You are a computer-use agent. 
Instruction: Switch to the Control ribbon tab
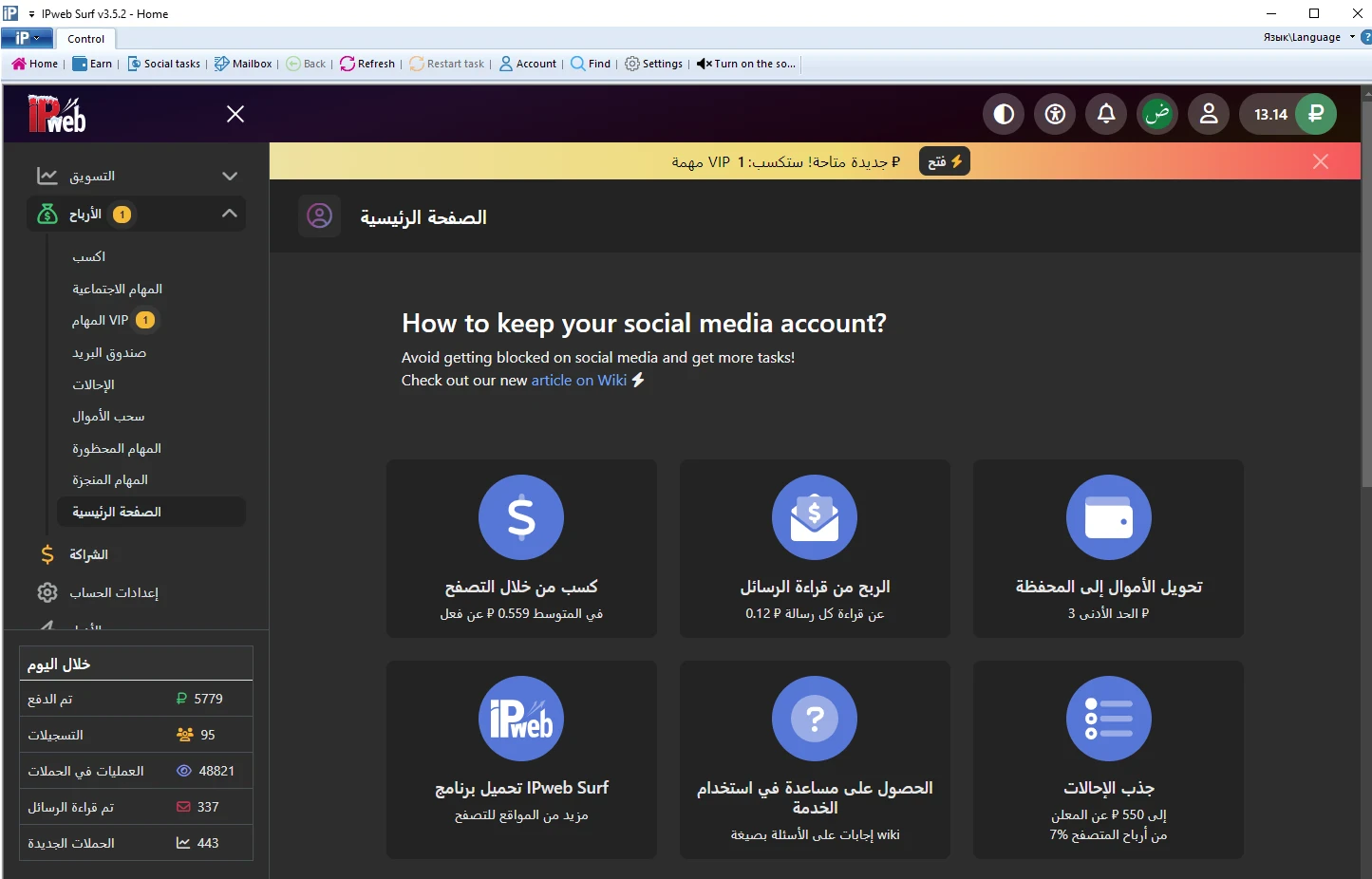point(85,39)
